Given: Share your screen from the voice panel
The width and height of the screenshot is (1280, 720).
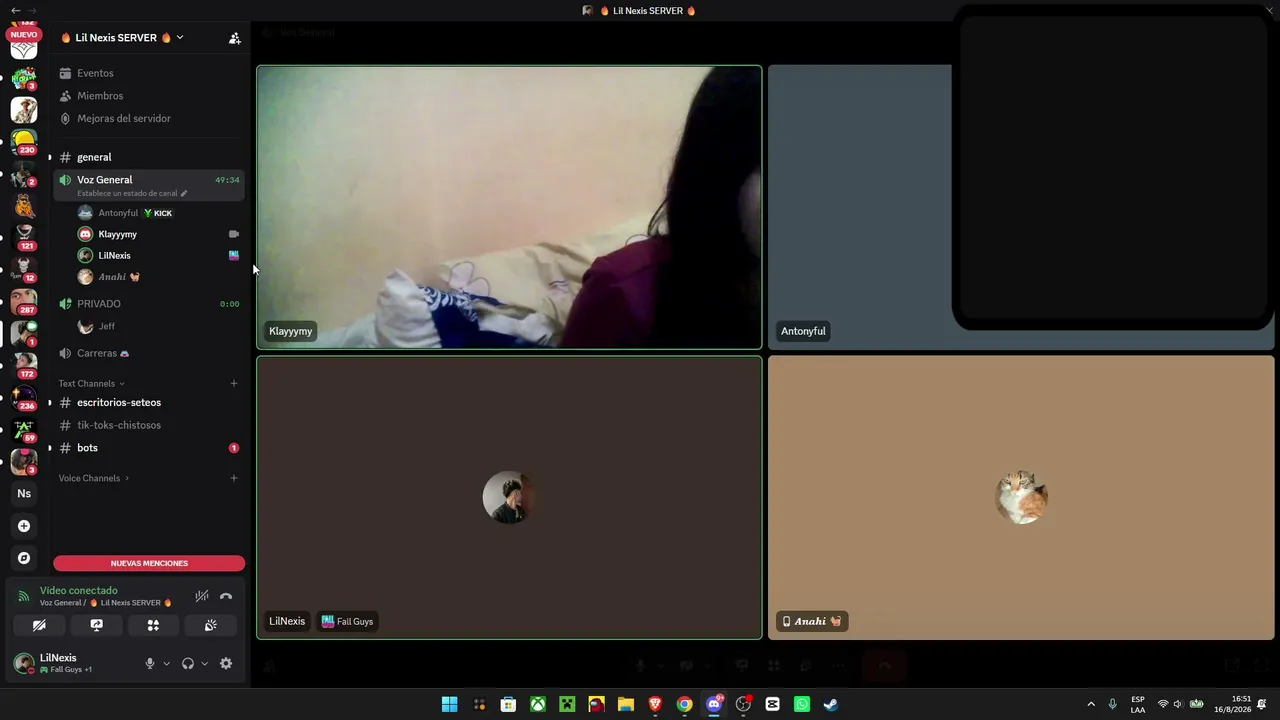Looking at the screenshot, I should pyautogui.click(x=96, y=625).
